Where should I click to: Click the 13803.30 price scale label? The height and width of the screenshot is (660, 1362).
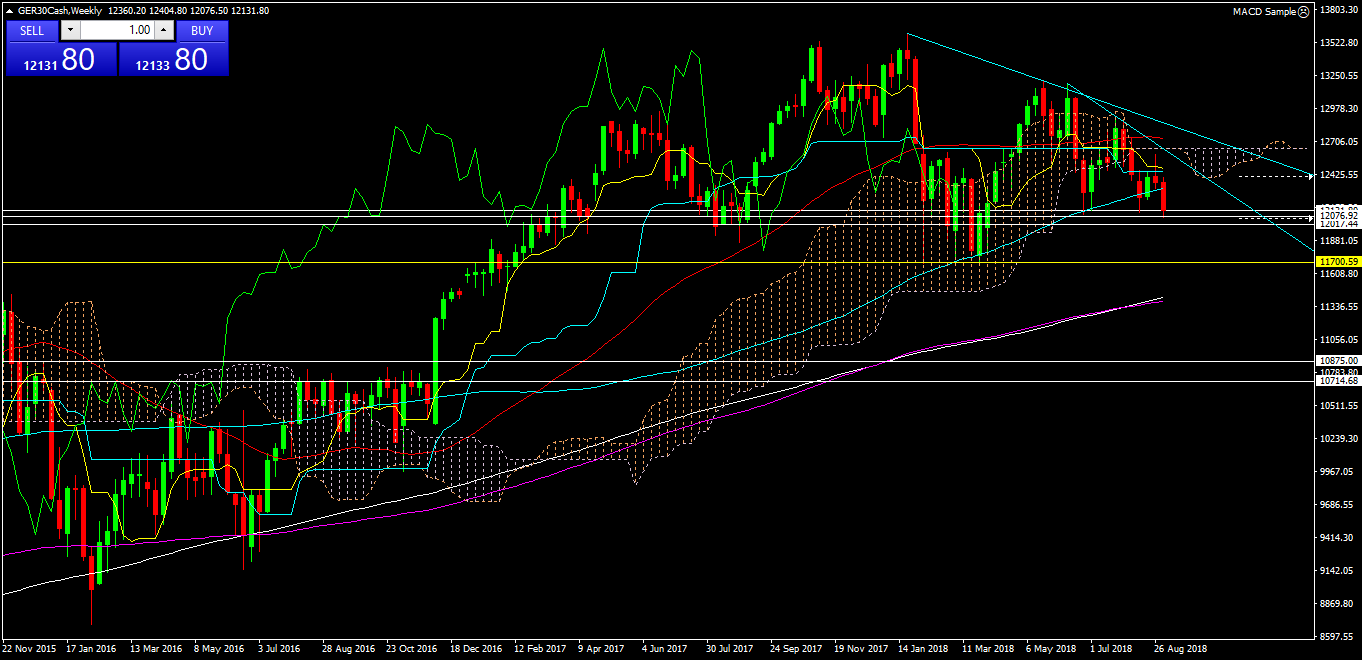coord(1338,10)
